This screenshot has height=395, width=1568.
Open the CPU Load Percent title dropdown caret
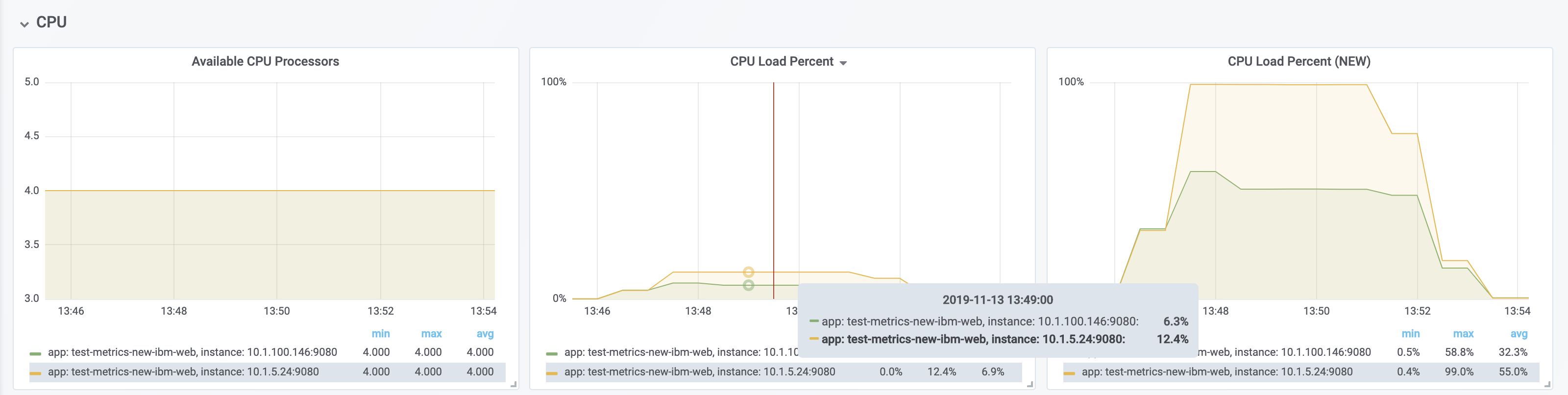point(843,63)
